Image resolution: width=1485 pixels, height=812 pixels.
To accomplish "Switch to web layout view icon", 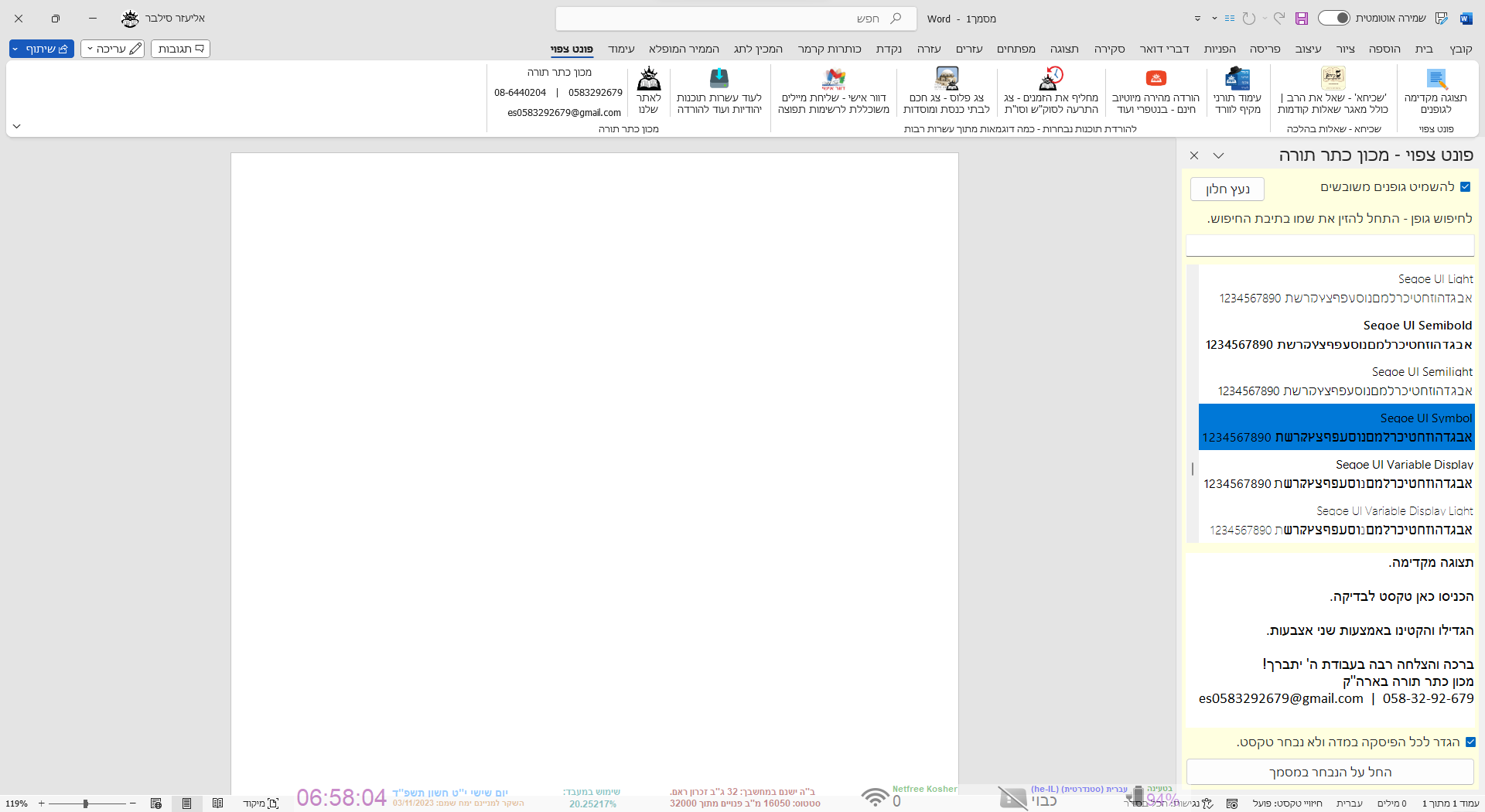I will [156, 803].
